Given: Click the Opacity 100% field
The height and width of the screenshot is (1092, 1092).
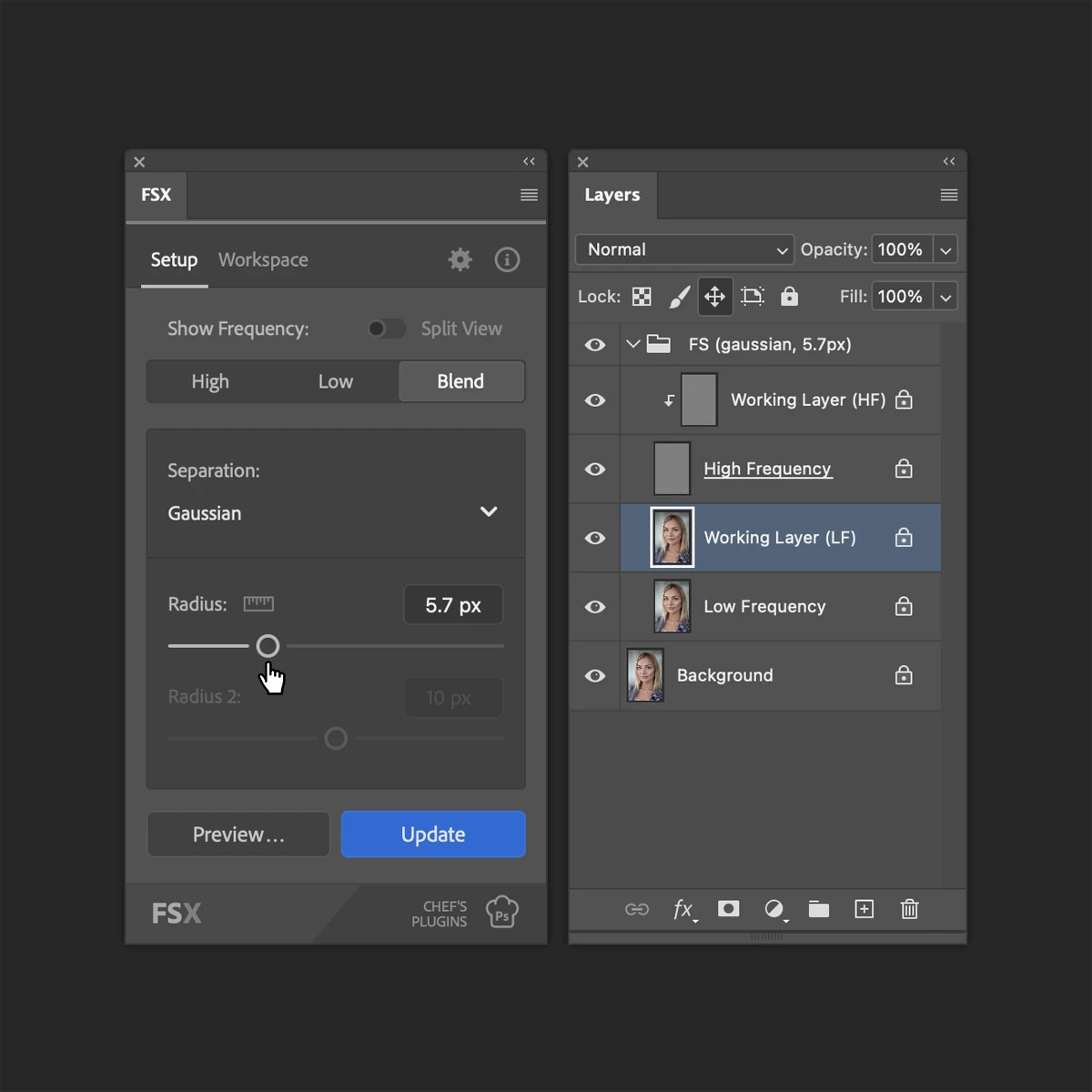Looking at the screenshot, I should click(x=901, y=249).
